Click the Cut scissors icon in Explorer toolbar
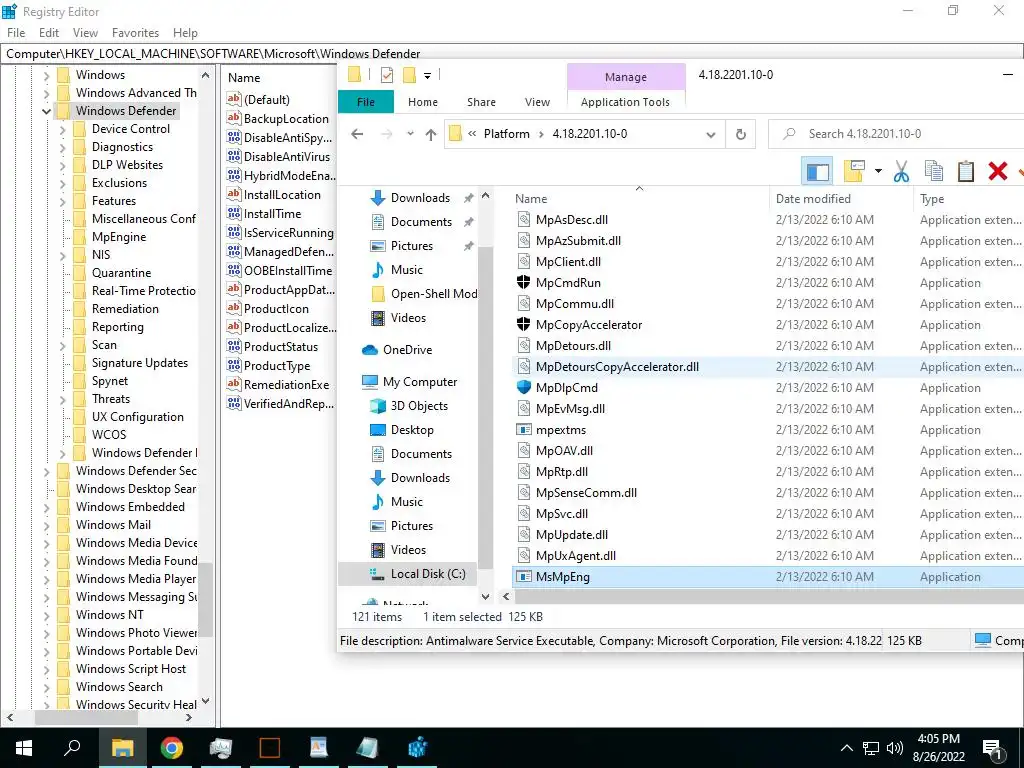1024x768 pixels. 901,172
